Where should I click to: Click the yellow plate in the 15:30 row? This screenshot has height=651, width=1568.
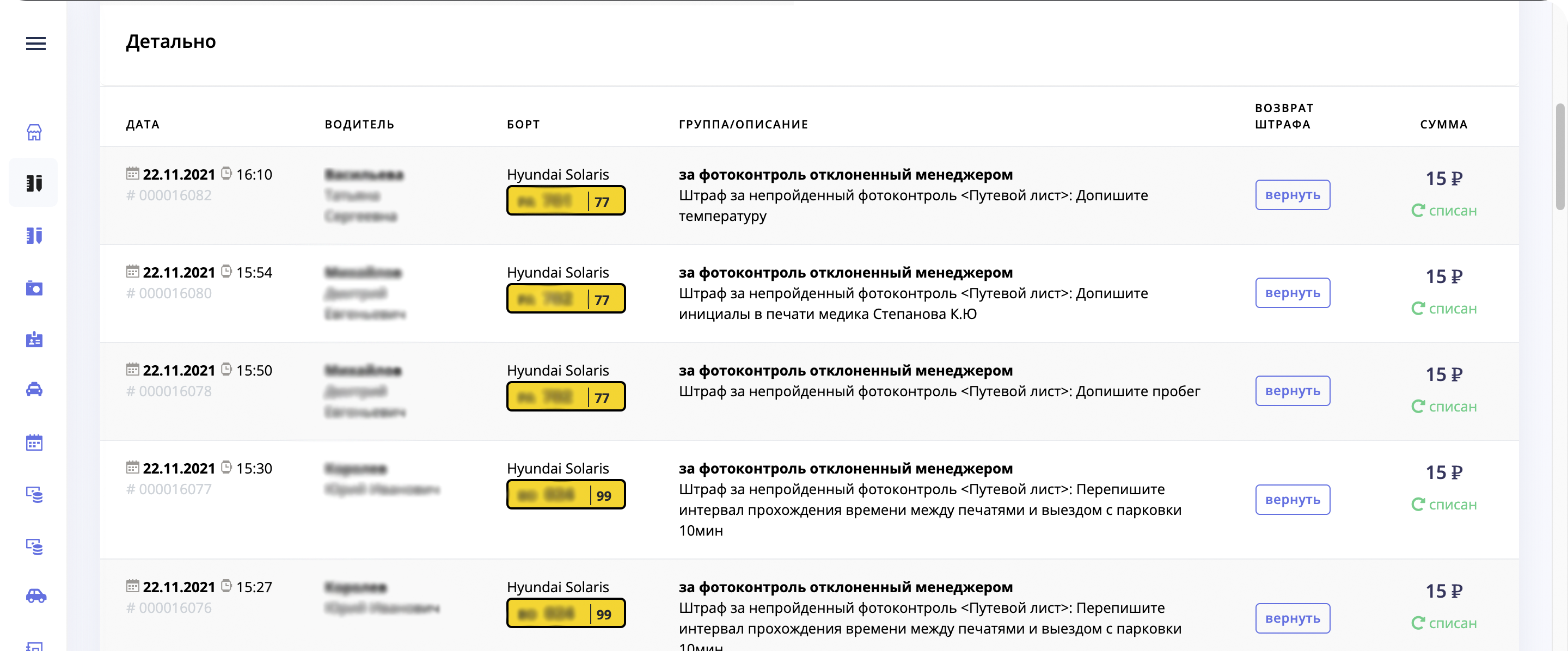pos(566,495)
